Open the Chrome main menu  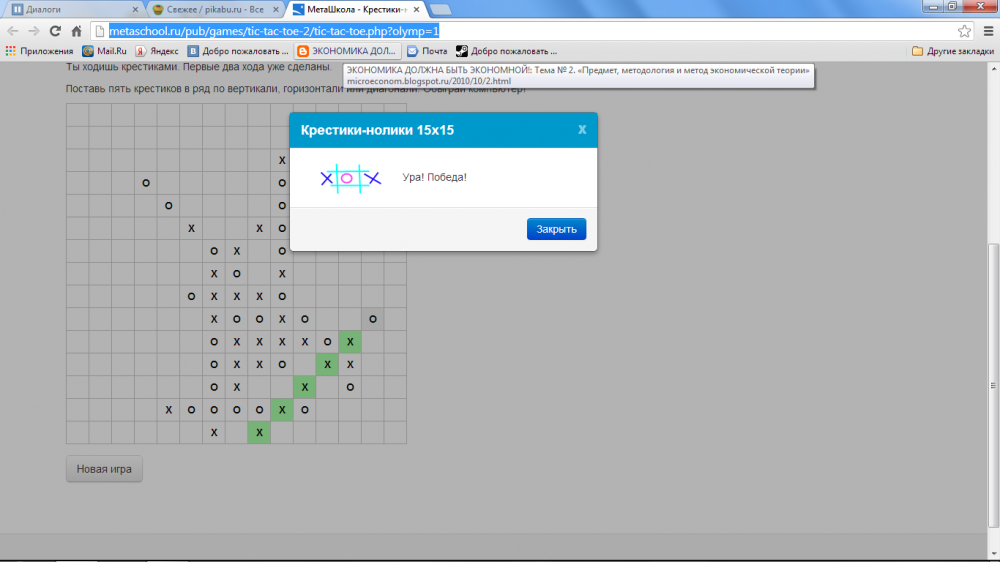click(989, 31)
